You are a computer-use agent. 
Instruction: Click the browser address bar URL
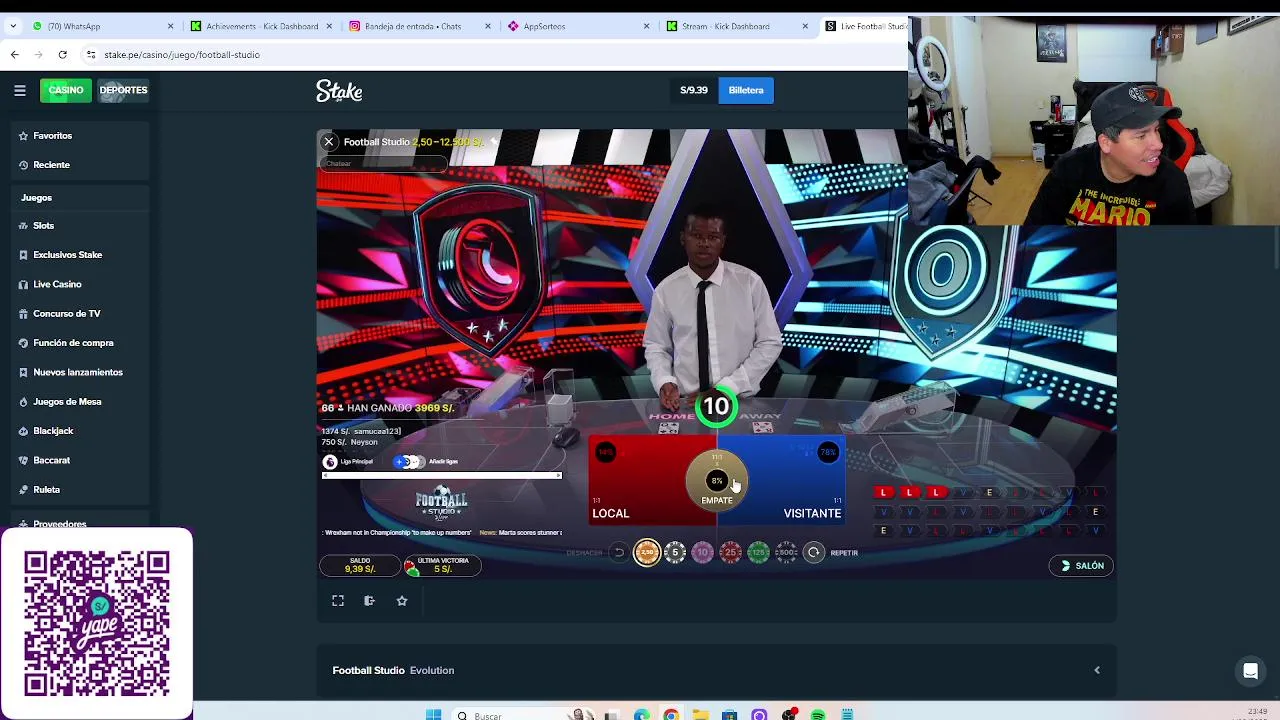(182, 55)
